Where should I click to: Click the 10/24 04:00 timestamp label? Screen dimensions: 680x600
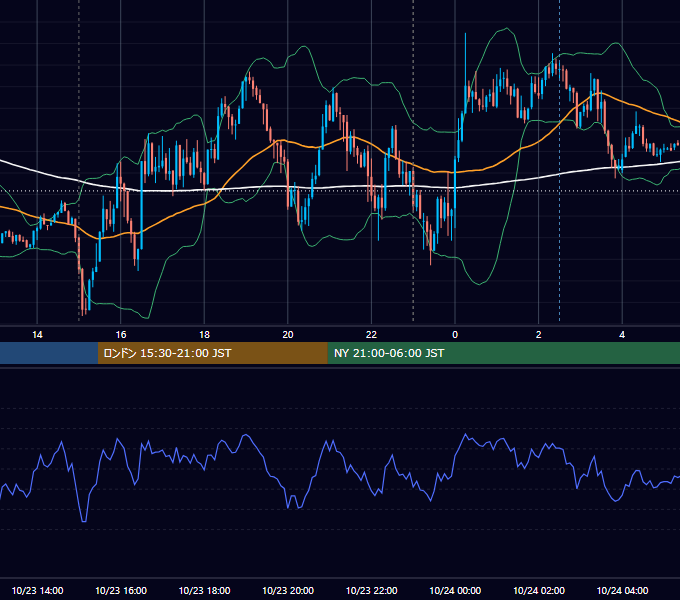tap(622, 590)
